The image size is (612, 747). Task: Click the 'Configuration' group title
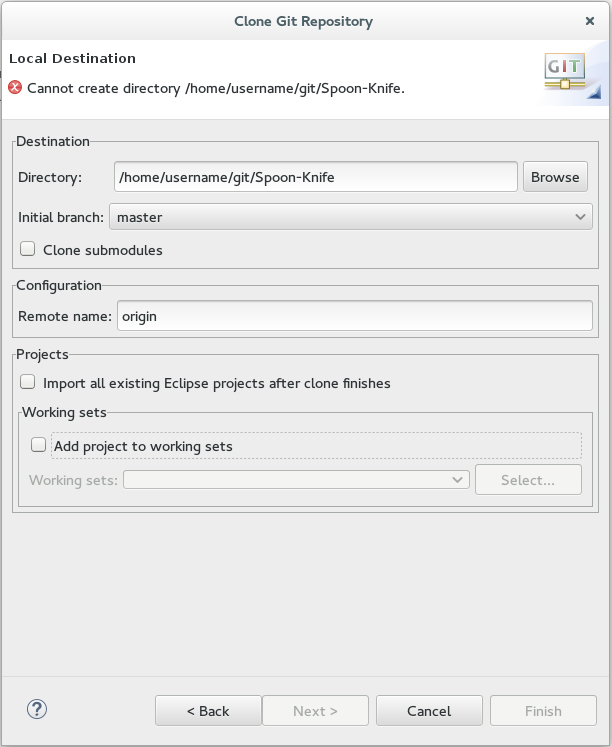point(59,285)
